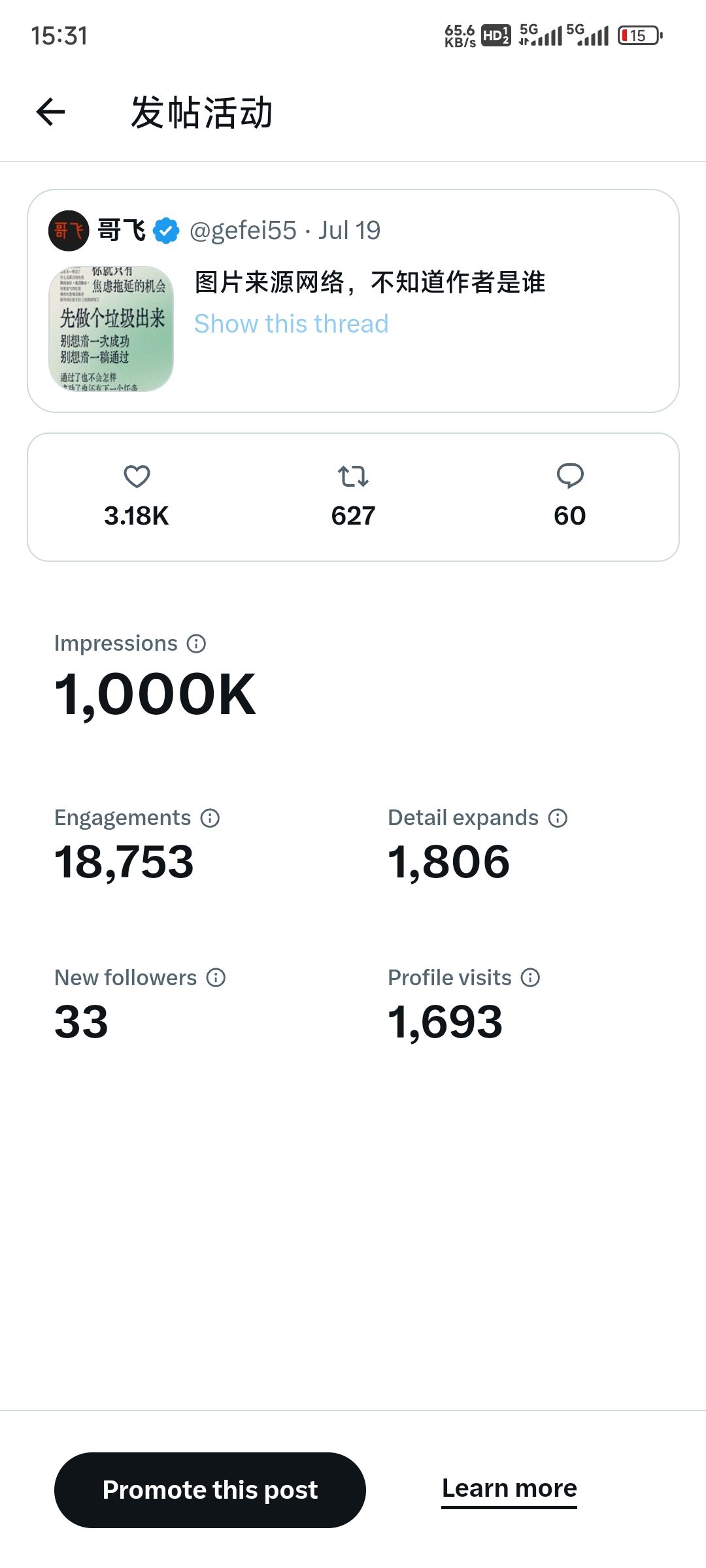Click the @gefei55 handle
The width and height of the screenshot is (706, 1568).
[x=243, y=231]
